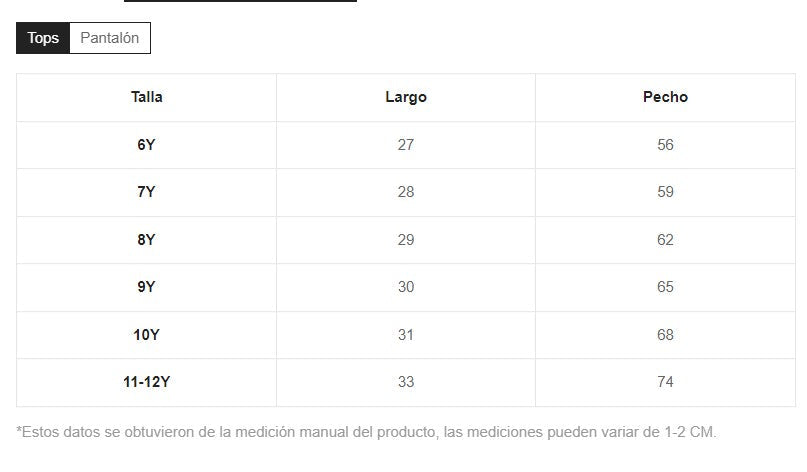Open the Pantalón size tab
This screenshot has height=472, width=807.
click(x=110, y=39)
